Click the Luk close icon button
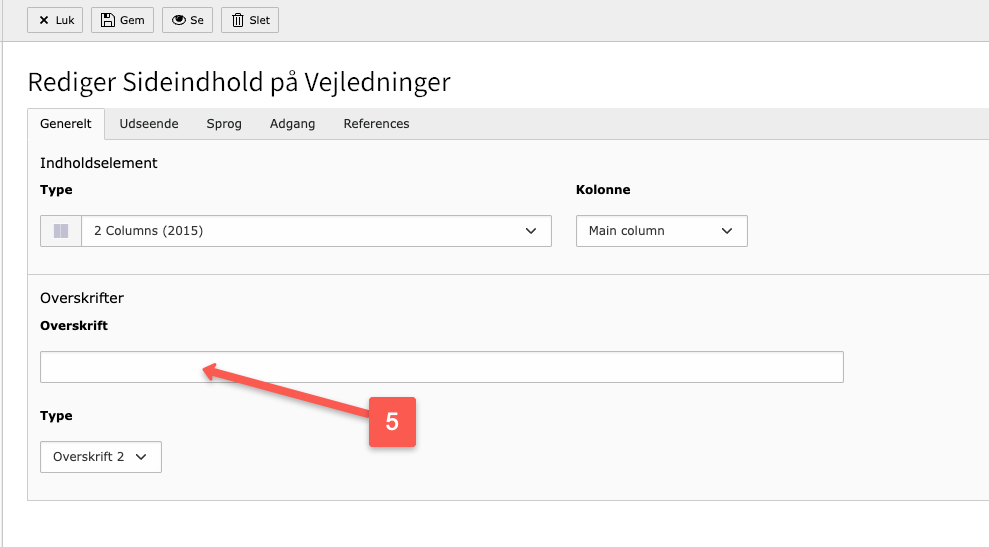The image size is (989, 547). click(56, 20)
